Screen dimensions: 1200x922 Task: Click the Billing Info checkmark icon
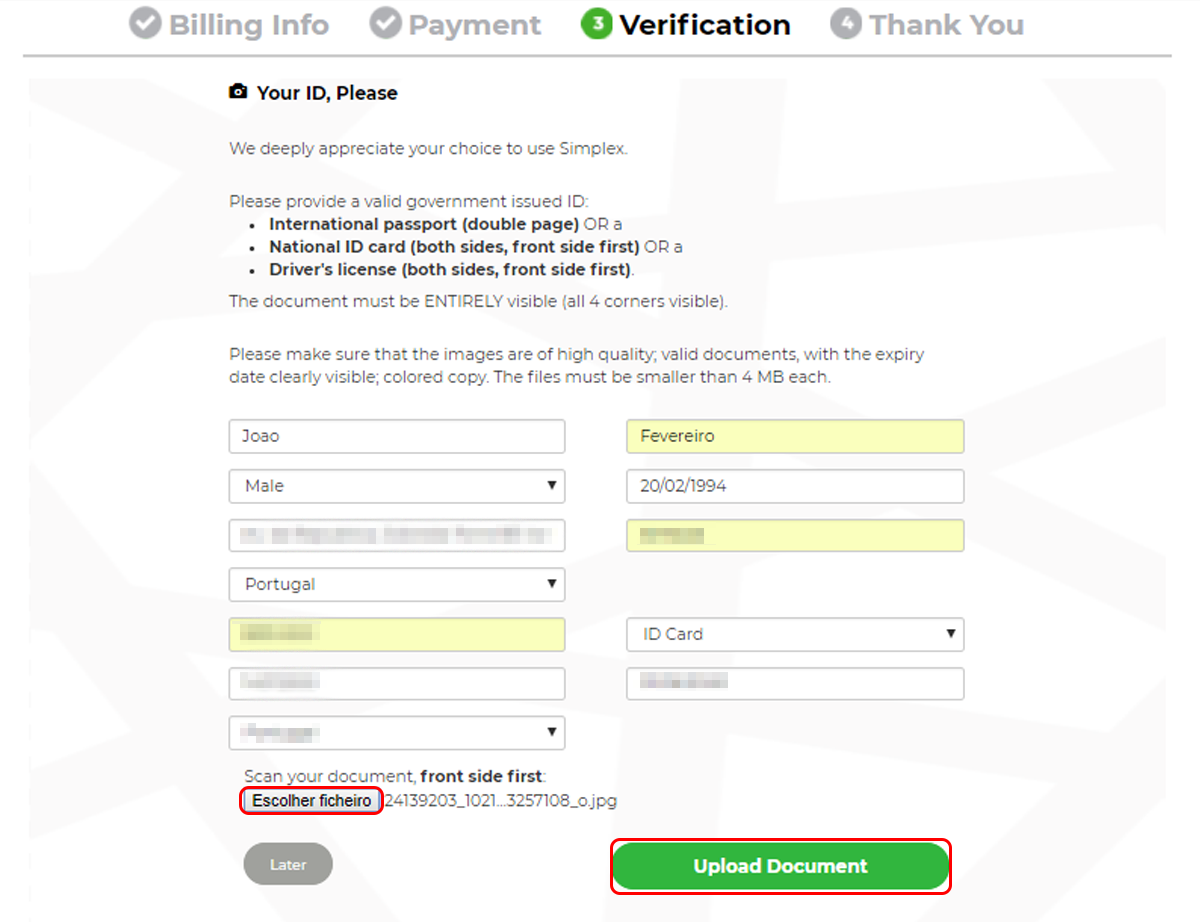click(145, 24)
